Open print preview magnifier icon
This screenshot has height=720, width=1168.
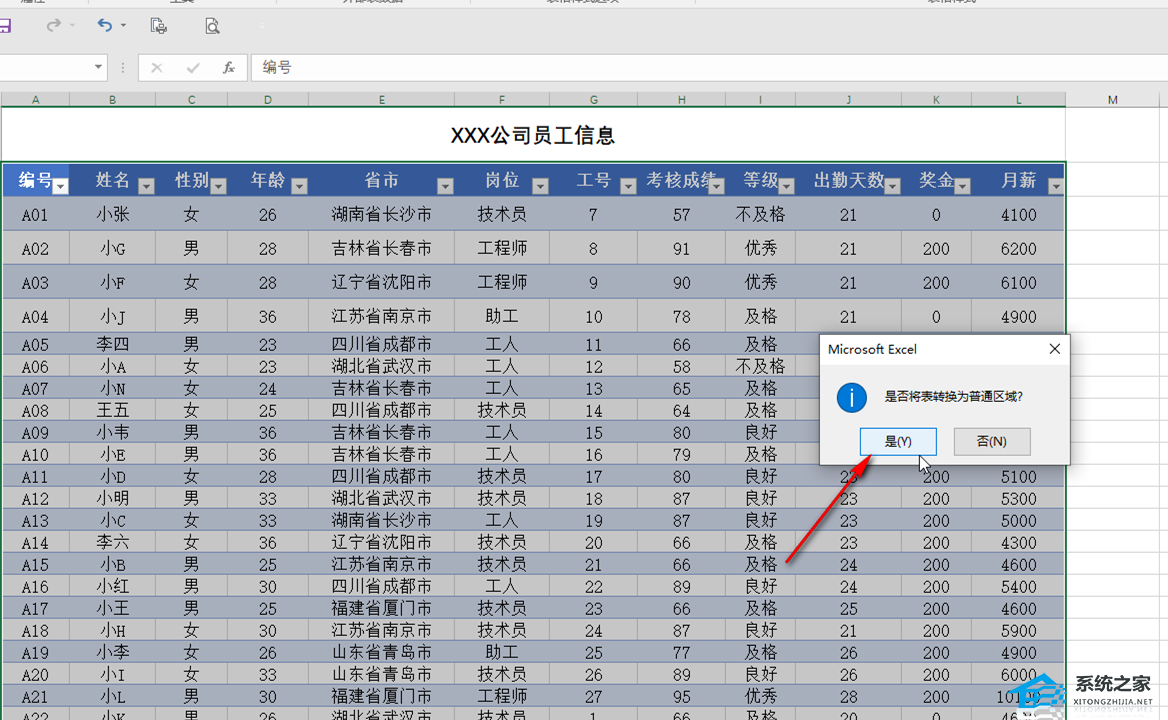coord(212,26)
